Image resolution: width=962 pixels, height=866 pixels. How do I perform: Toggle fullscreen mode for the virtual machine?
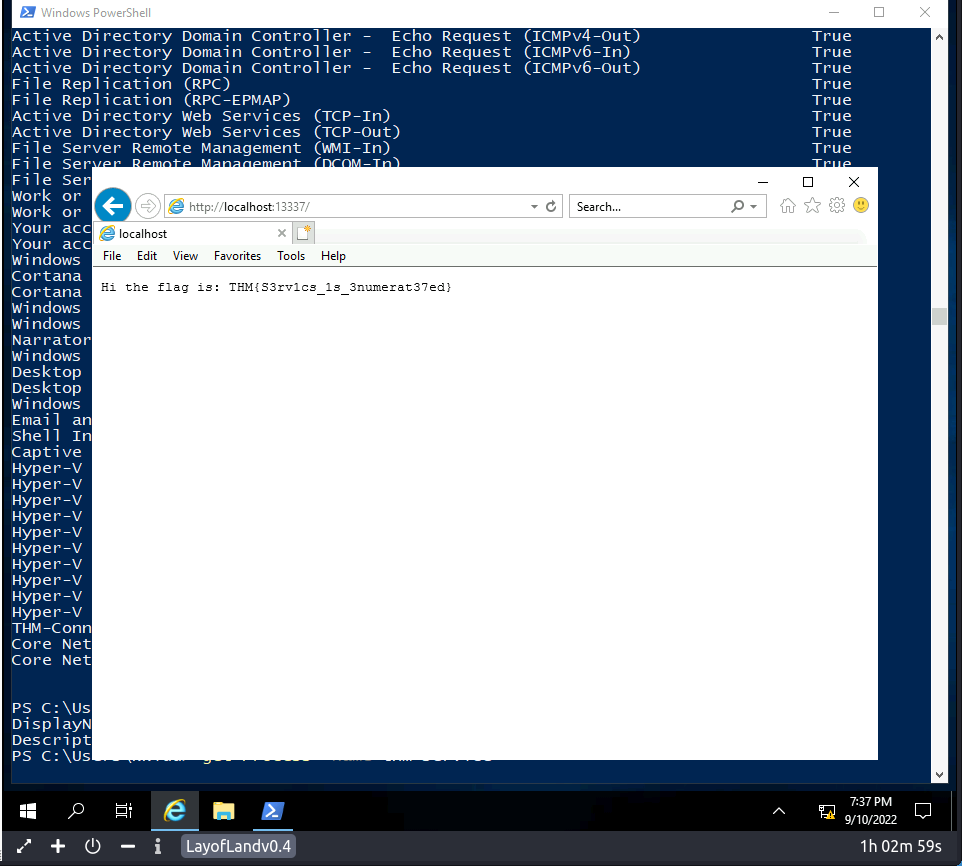(24, 846)
